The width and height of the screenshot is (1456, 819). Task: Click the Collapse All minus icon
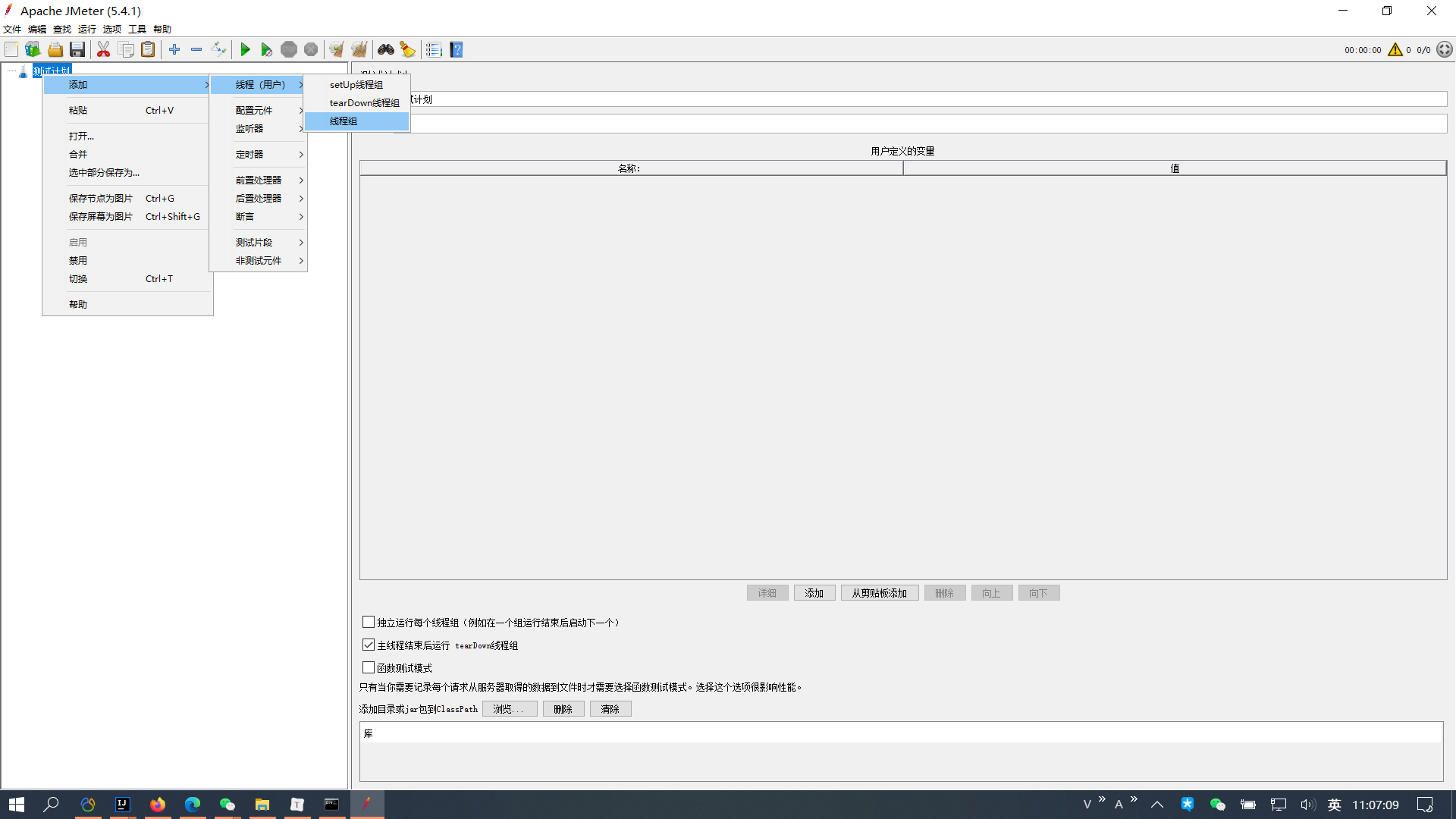tap(196, 49)
